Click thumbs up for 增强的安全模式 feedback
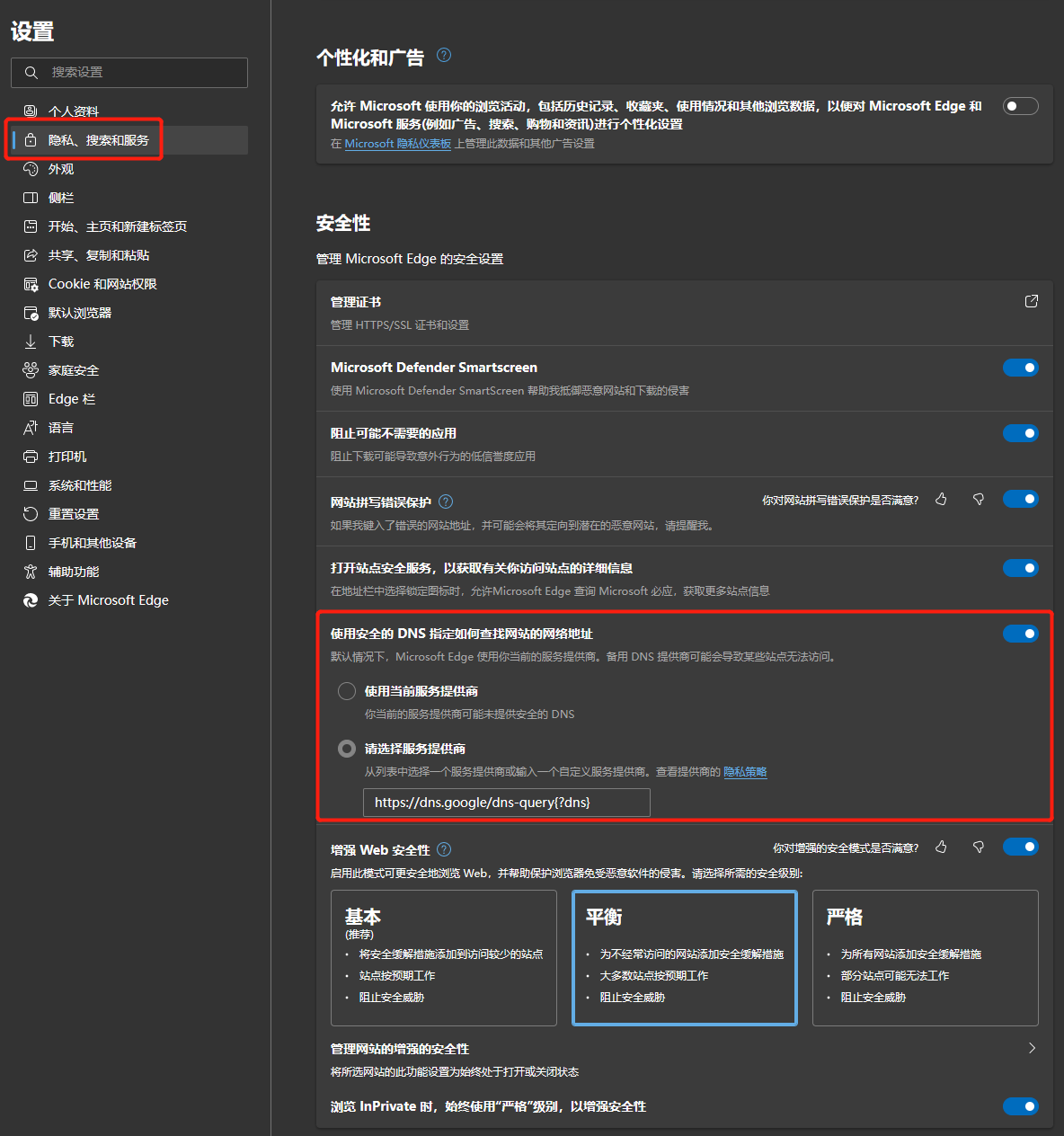The height and width of the screenshot is (1136, 1064). click(x=941, y=848)
